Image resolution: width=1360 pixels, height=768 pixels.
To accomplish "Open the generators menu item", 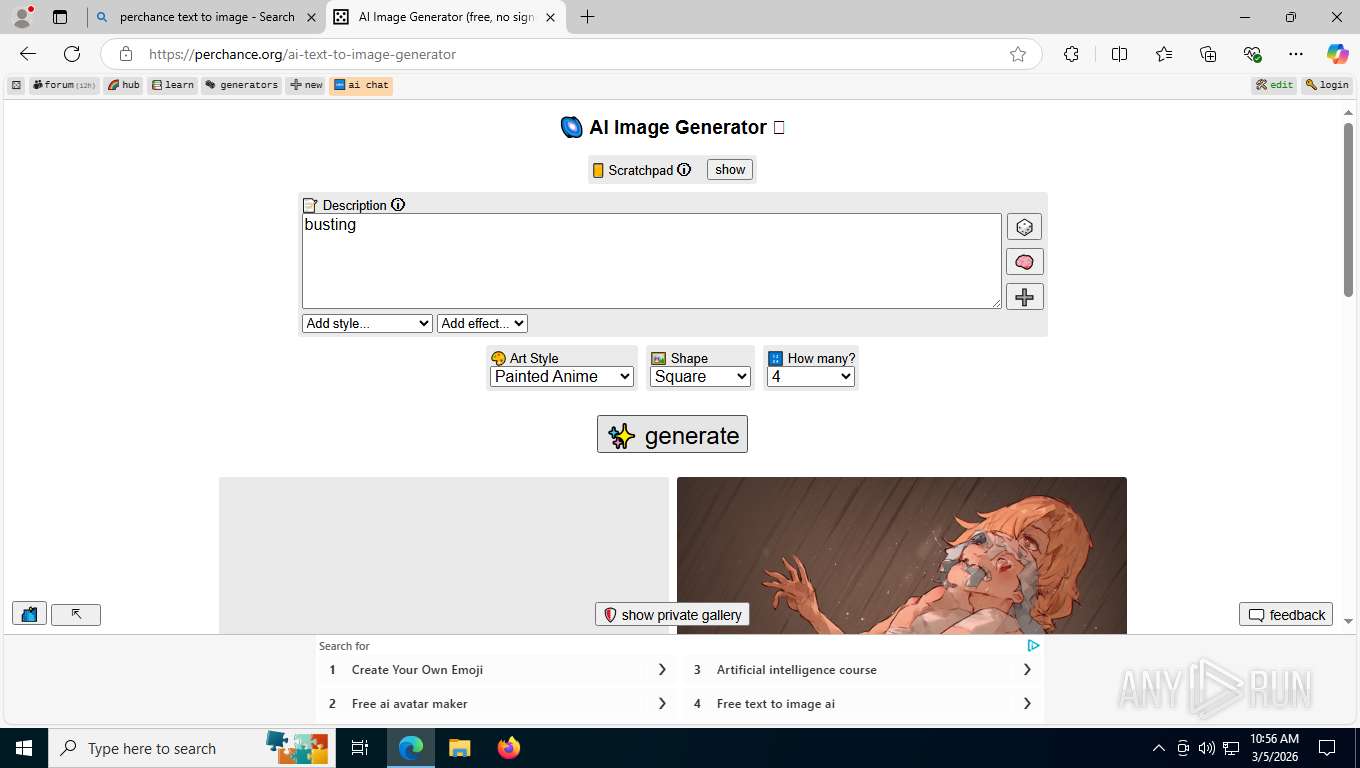I will point(242,85).
